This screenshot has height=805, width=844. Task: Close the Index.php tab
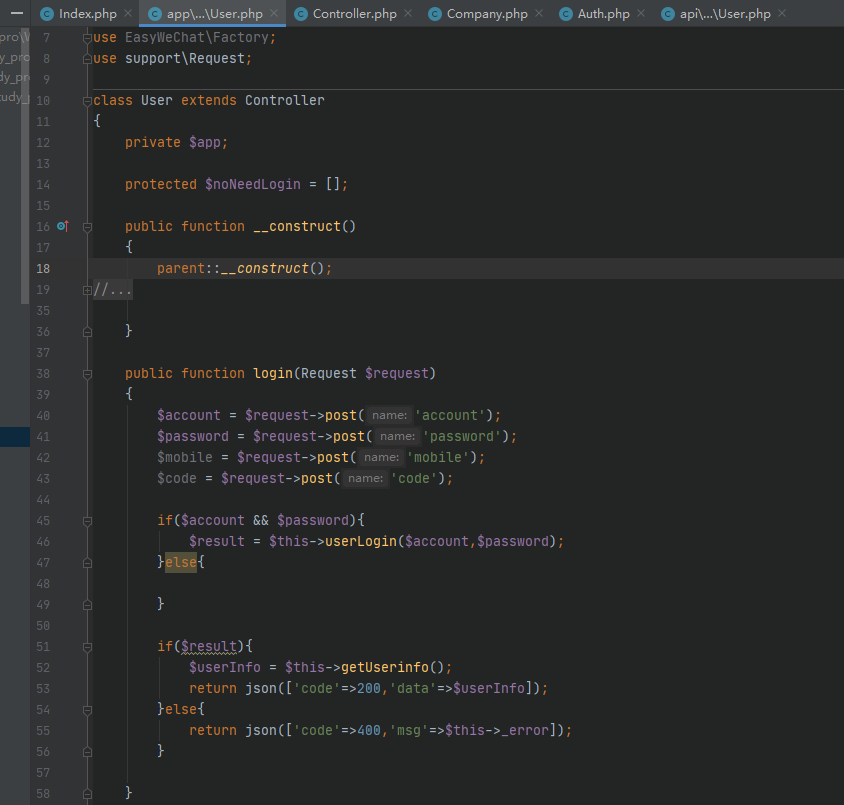(x=128, y=13)
